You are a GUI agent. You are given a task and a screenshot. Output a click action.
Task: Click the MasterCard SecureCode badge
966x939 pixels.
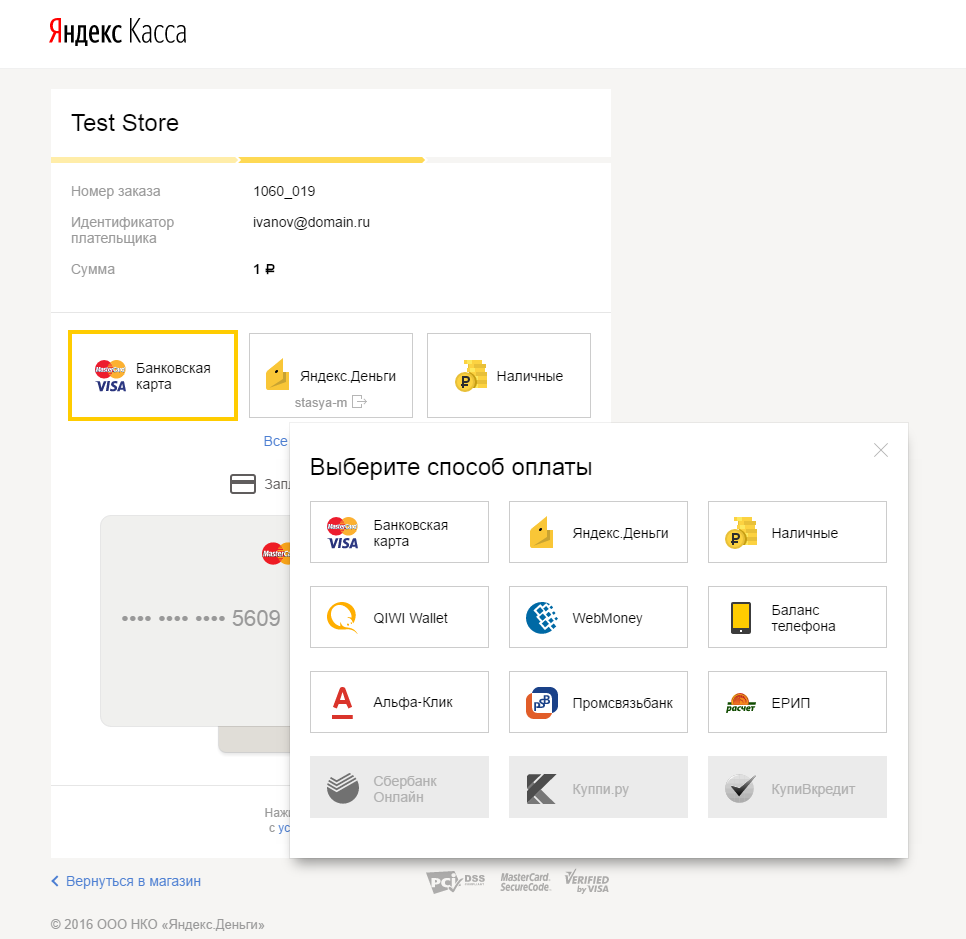click(525, 882)
